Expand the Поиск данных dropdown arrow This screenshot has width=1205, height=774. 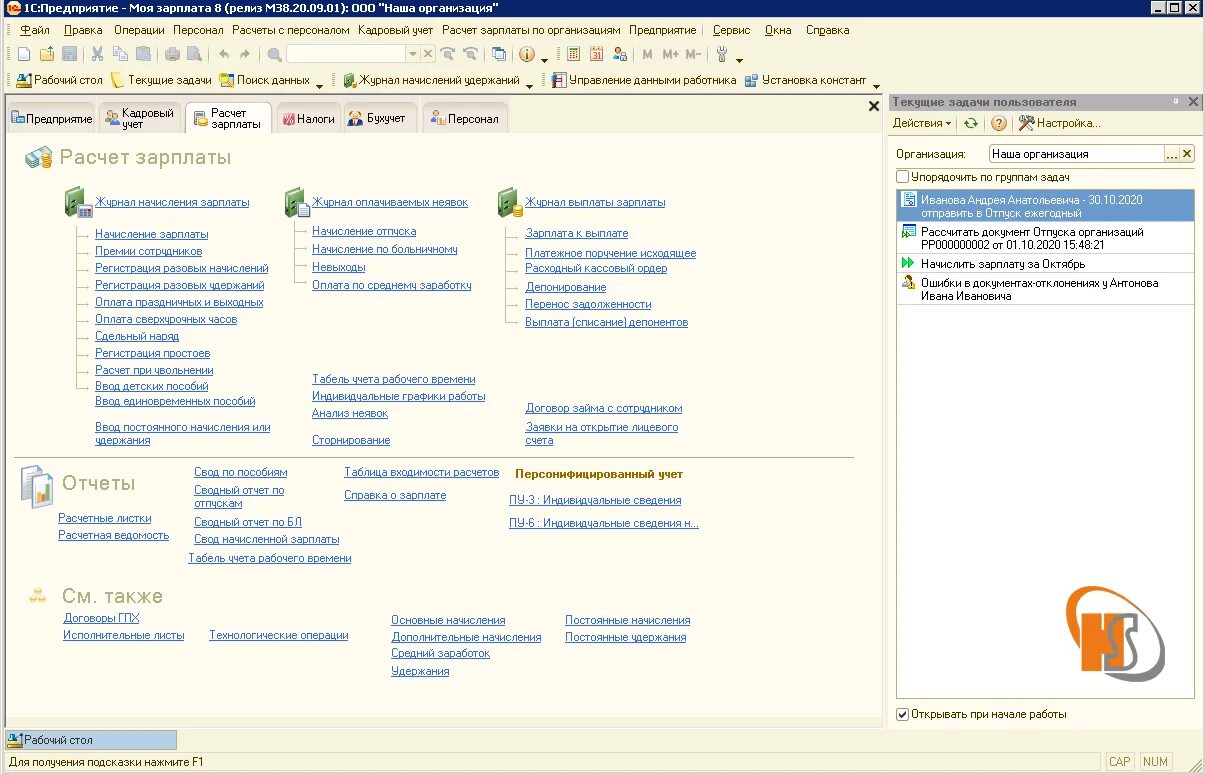[x=319, y=84]
